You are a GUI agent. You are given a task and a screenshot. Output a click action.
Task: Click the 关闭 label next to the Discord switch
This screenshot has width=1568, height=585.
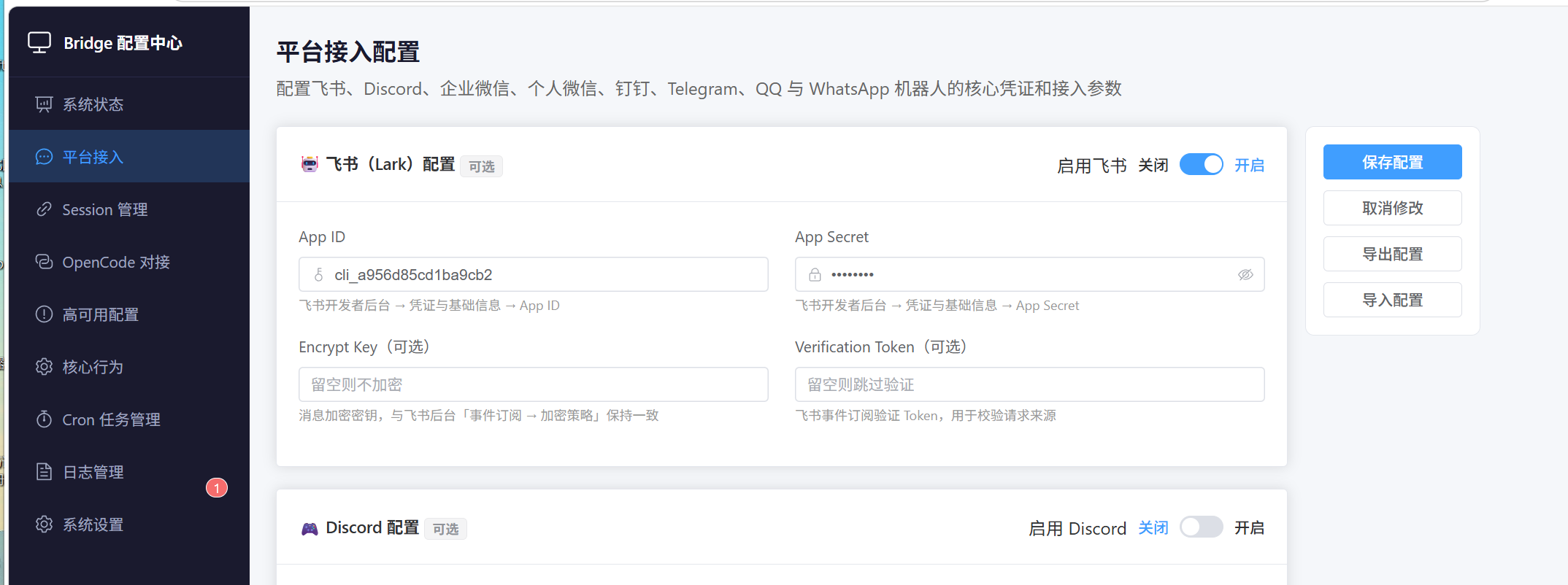point(1153,528)
